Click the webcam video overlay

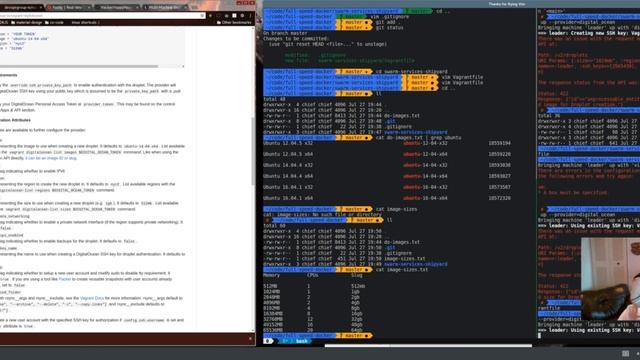click(x=610, y=279)
